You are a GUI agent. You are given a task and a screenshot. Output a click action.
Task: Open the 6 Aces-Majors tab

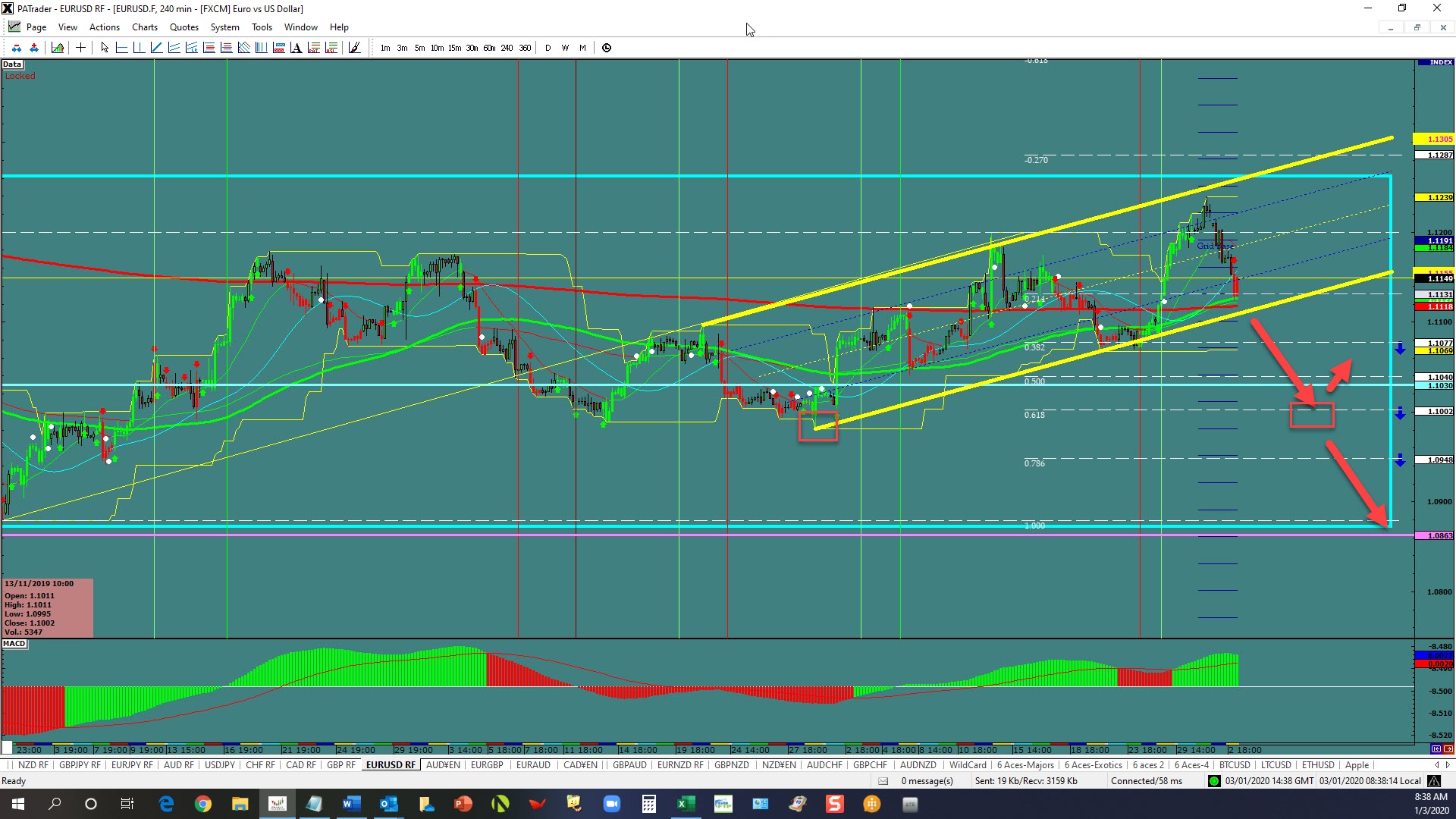1025,765
